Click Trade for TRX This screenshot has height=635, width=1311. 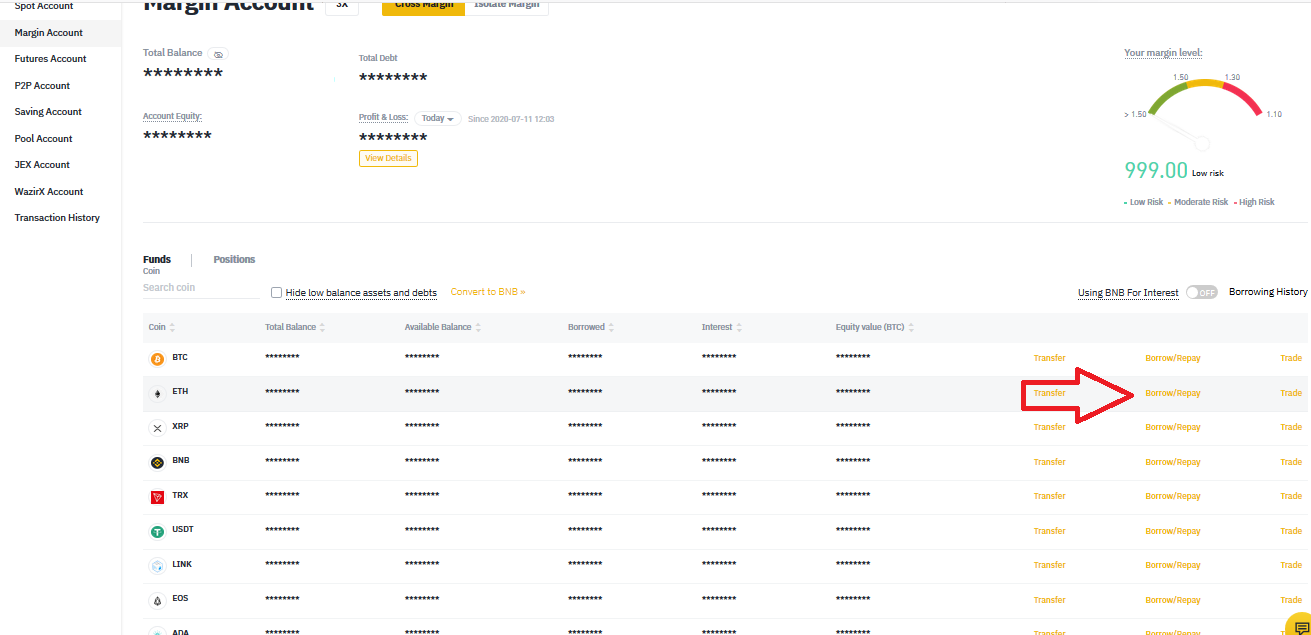(x=1291, y=496)
